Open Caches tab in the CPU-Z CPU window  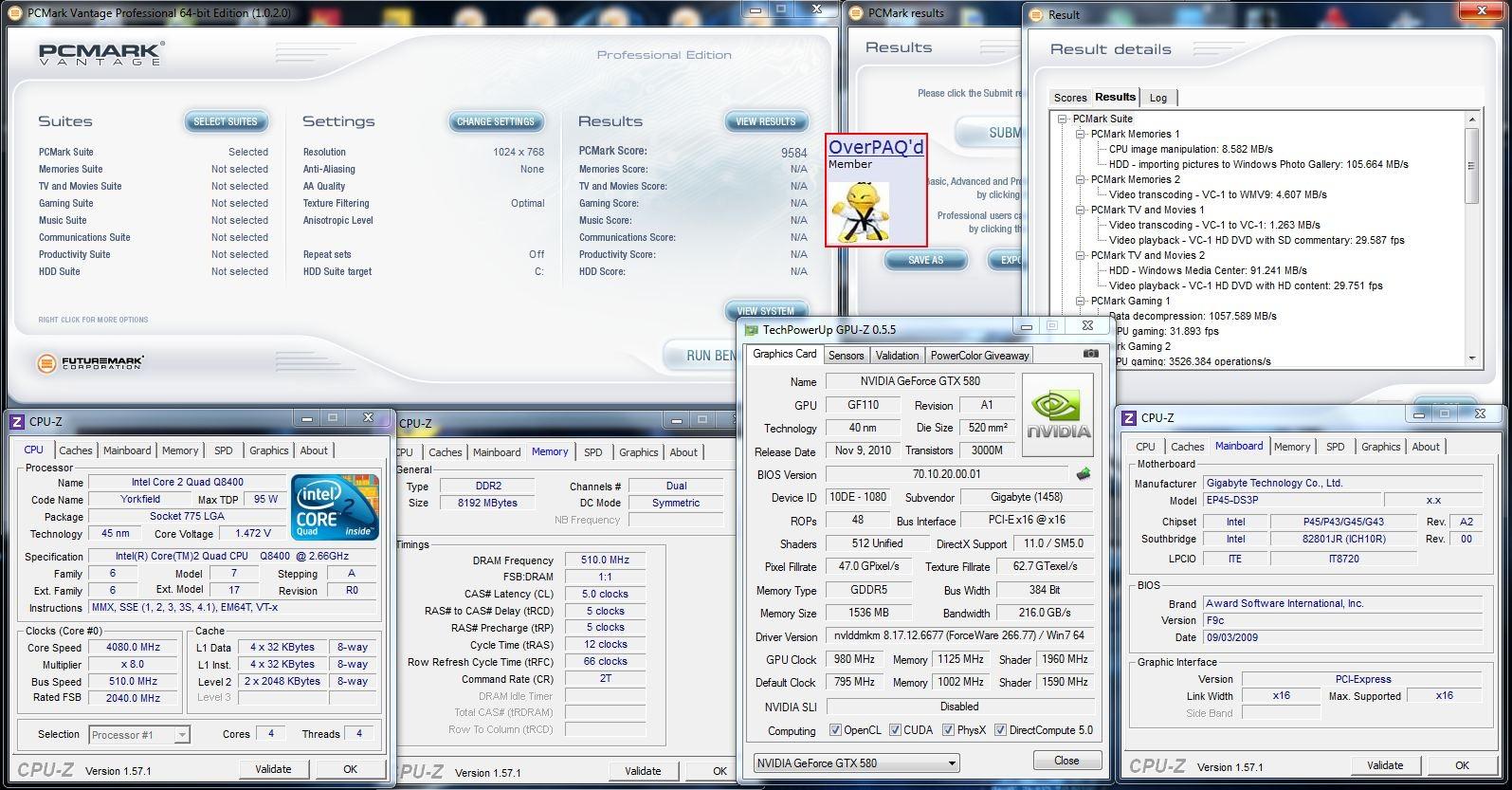(76, 450)
